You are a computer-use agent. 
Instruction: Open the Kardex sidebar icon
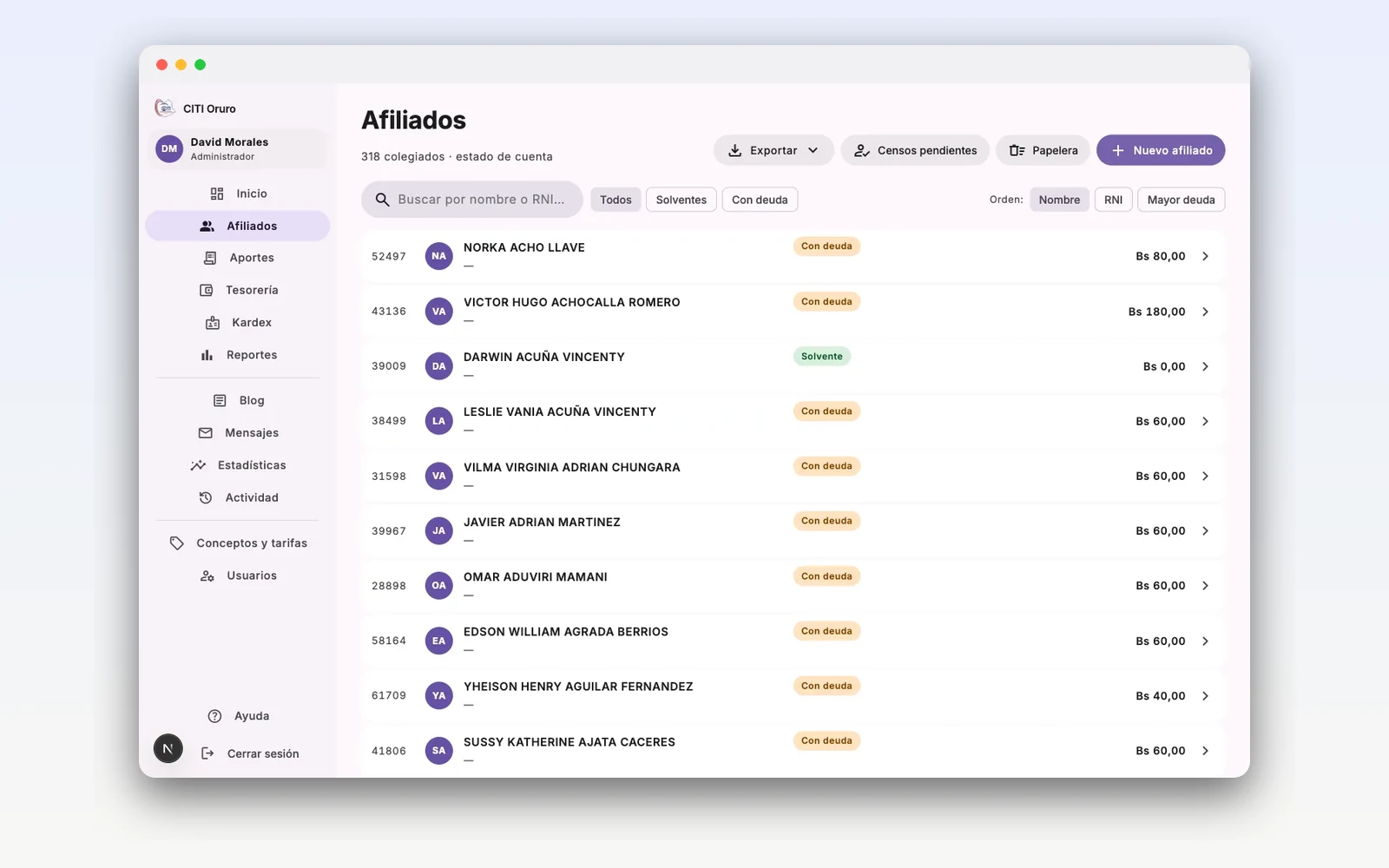[x=213, y=323]
